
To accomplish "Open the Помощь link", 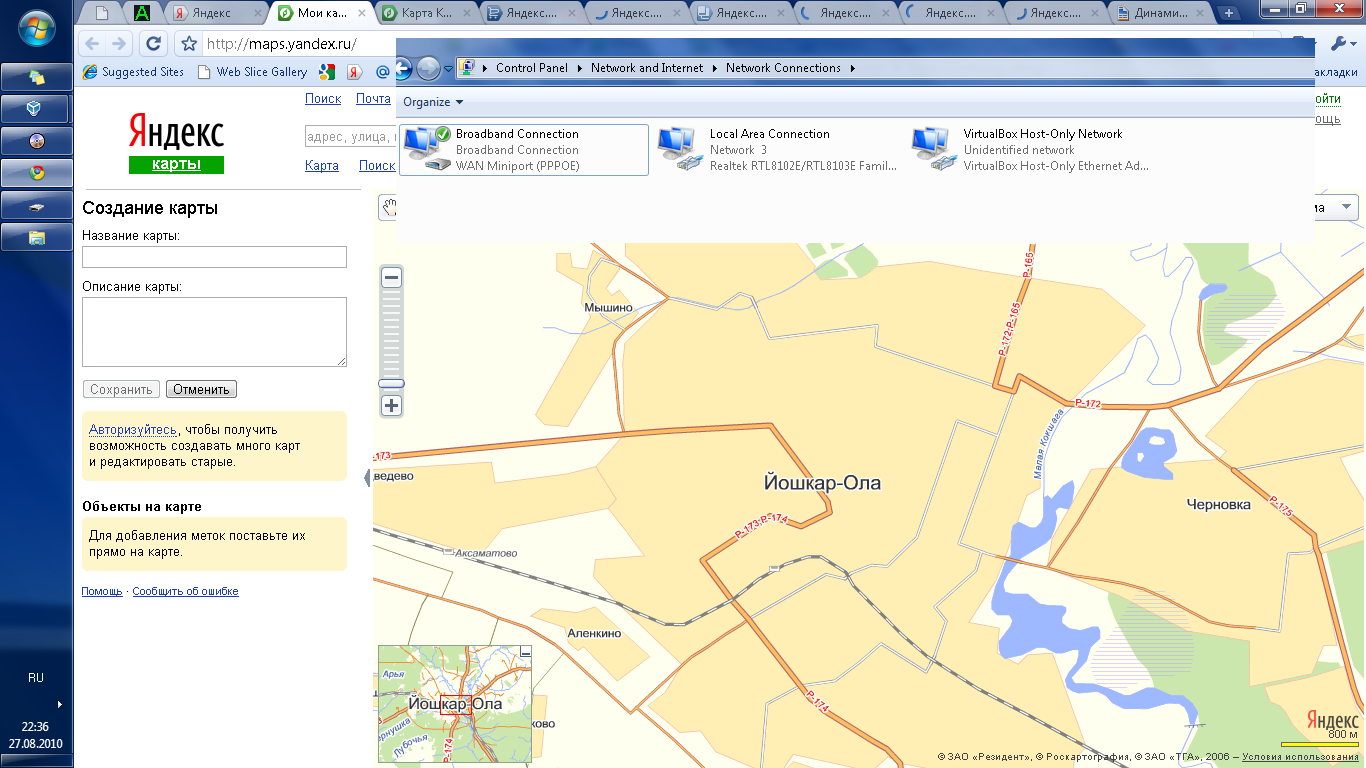I will coord(102,592).
